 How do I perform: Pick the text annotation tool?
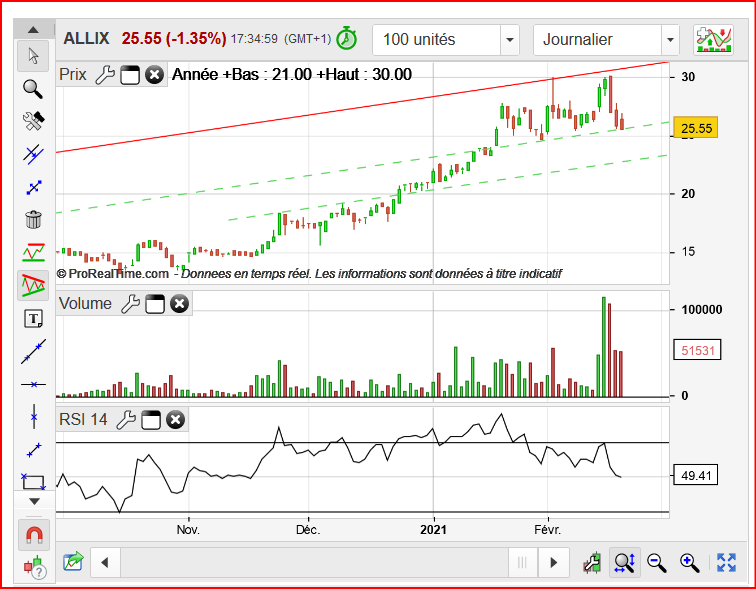[x=33, y=319]
